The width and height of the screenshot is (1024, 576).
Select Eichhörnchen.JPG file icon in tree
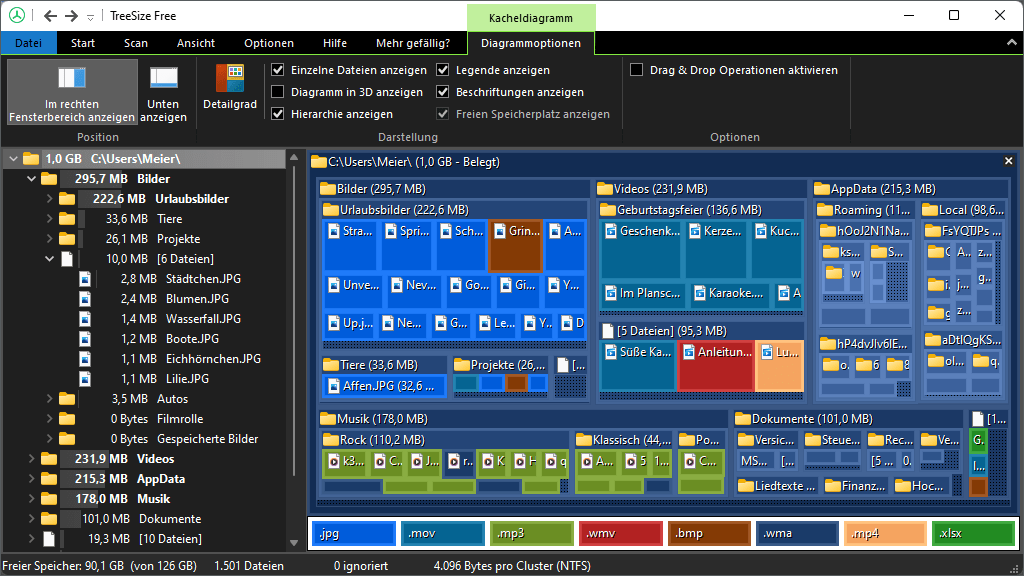(x=85, y=359)
